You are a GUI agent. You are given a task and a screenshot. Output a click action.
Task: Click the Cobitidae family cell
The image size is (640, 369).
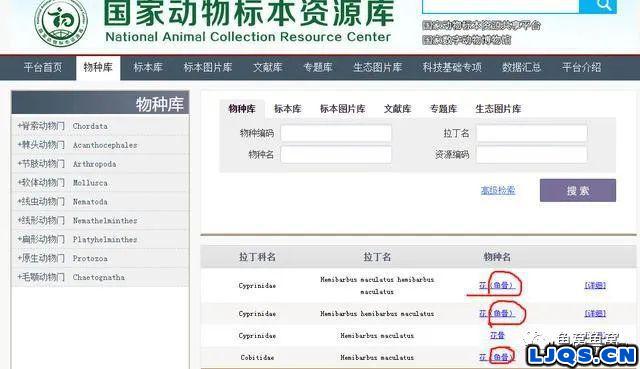(257, 358)
